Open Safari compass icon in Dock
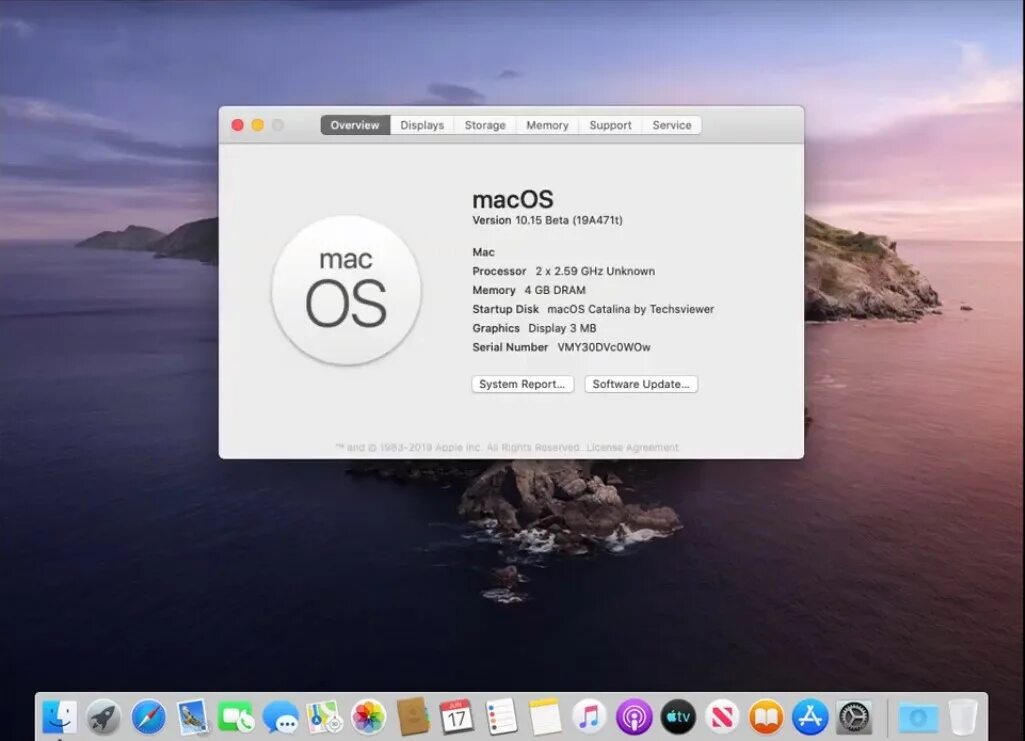Image resolution: width=1025 pixels, height=741 pixels. [x=148, y=717]
